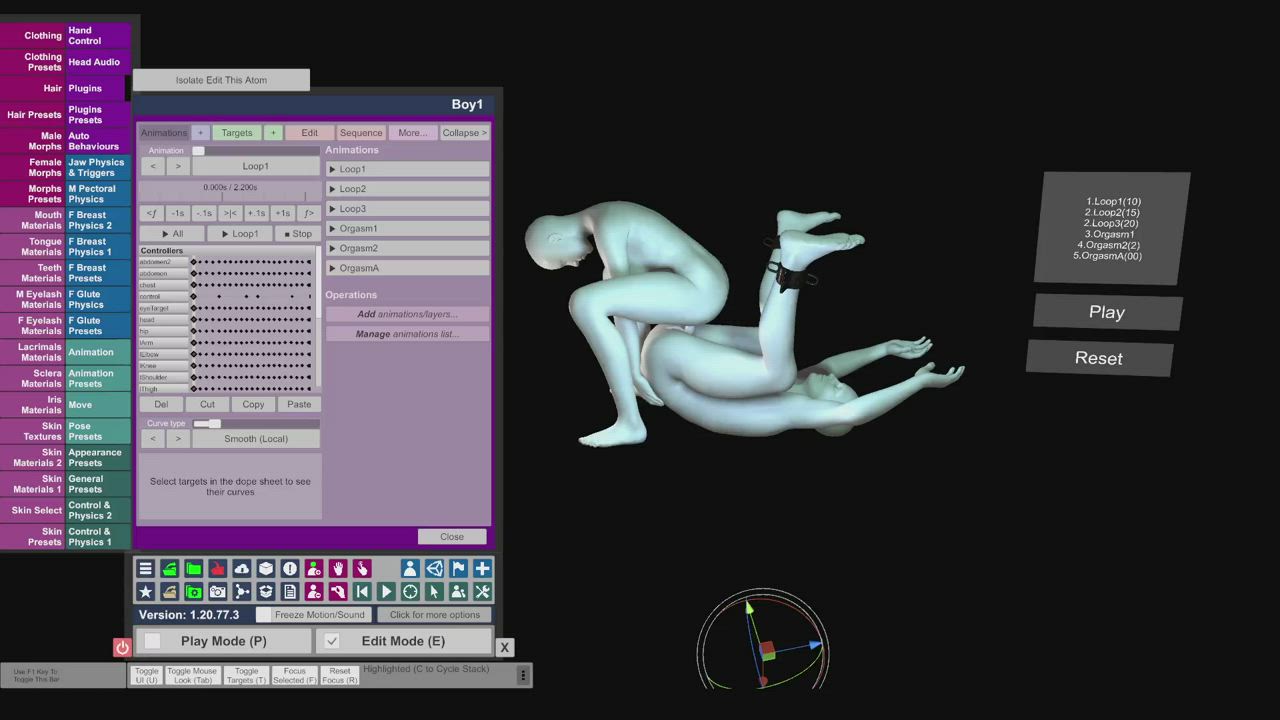
Task: Switch to the Sequence tab
Action: [x=361, y=133]
